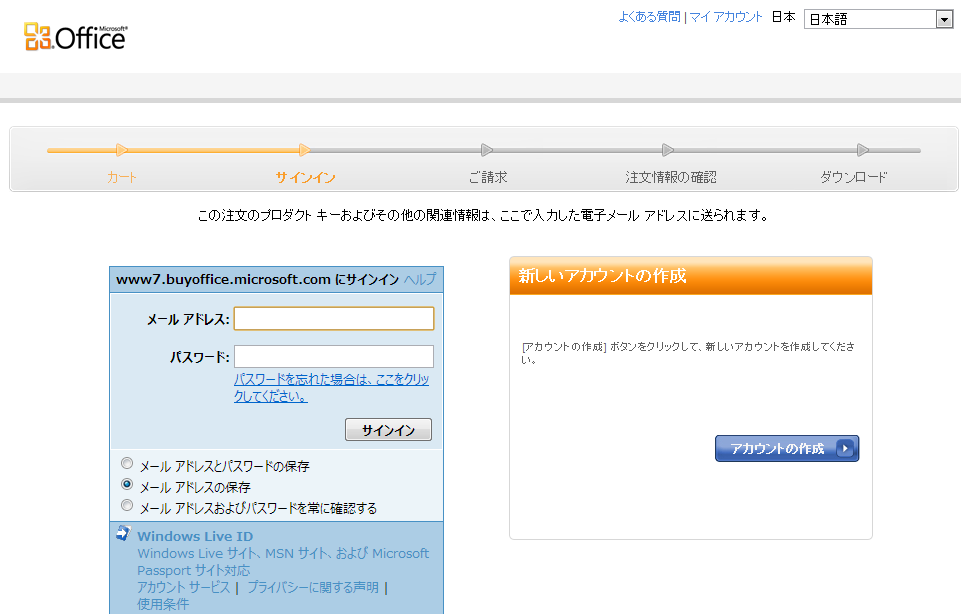Open the 日本語 language dropdown
Viewport: 961px width, 614px height.
point(878,19)
